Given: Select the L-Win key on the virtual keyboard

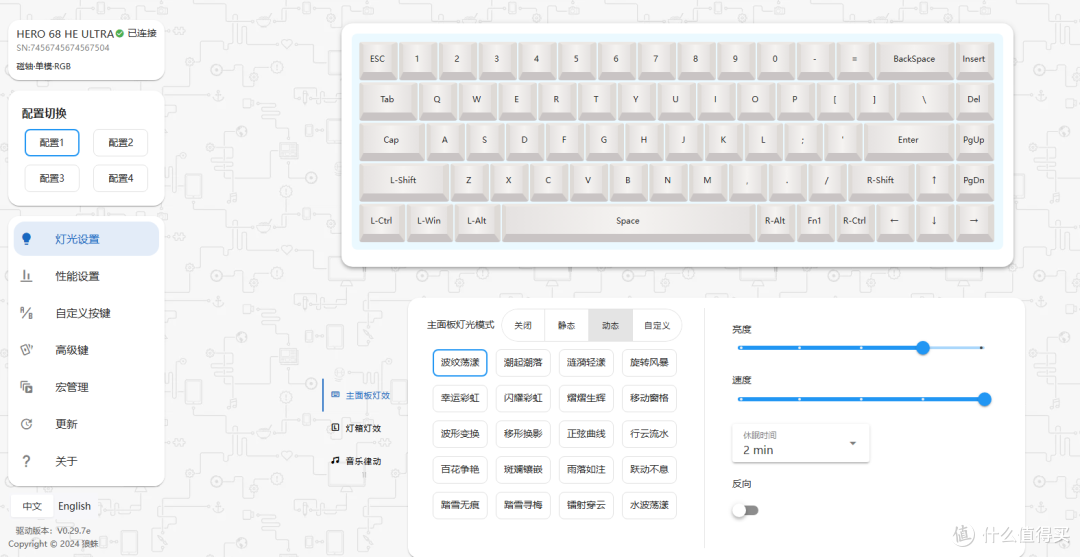Looking at the screenshot, I should point(429,221).
